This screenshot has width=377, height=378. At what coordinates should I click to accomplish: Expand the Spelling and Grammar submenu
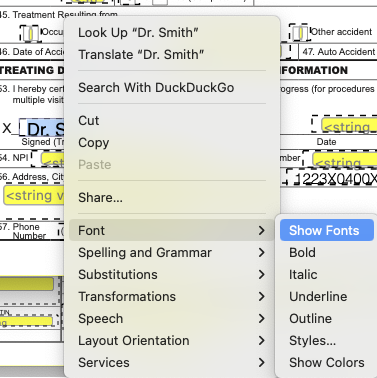tap(172, 252)
